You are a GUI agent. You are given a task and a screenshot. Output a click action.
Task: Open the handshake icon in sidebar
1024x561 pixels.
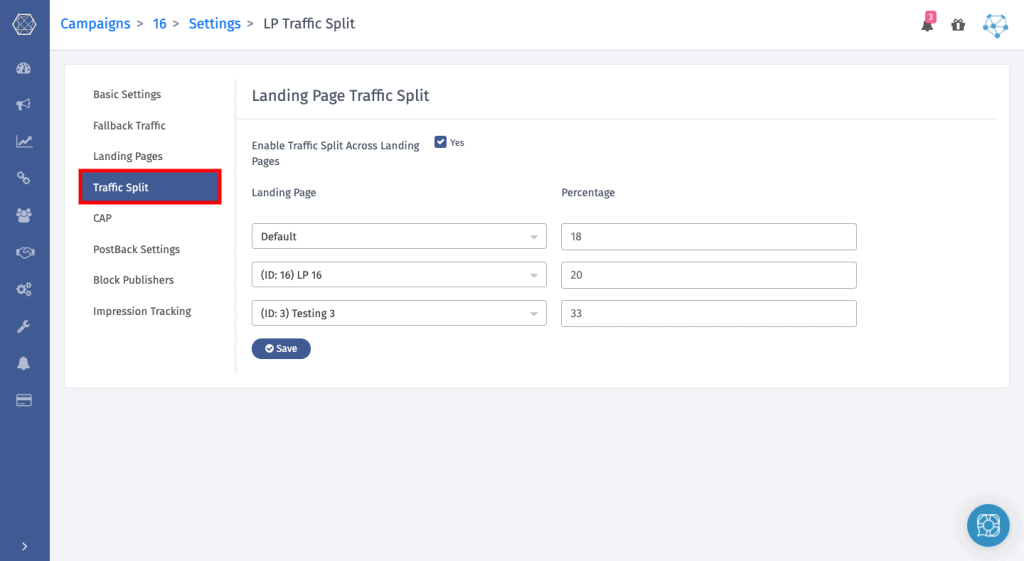point(24,252)
